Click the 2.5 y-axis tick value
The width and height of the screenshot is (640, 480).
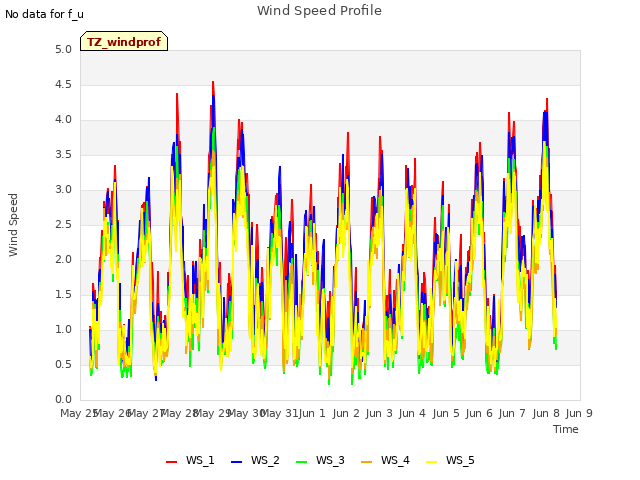coord(63,224)
